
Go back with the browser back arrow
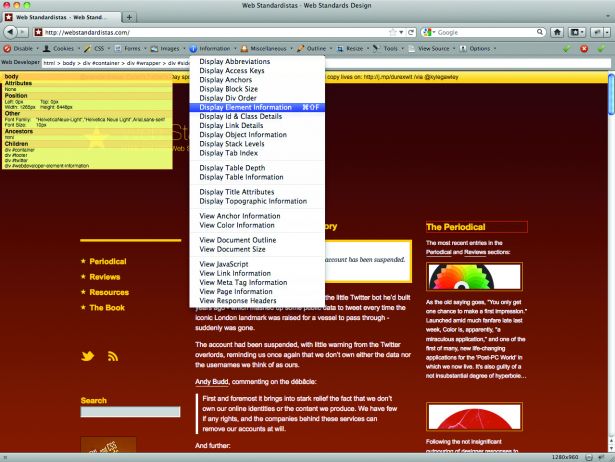[x=11, y=32]
